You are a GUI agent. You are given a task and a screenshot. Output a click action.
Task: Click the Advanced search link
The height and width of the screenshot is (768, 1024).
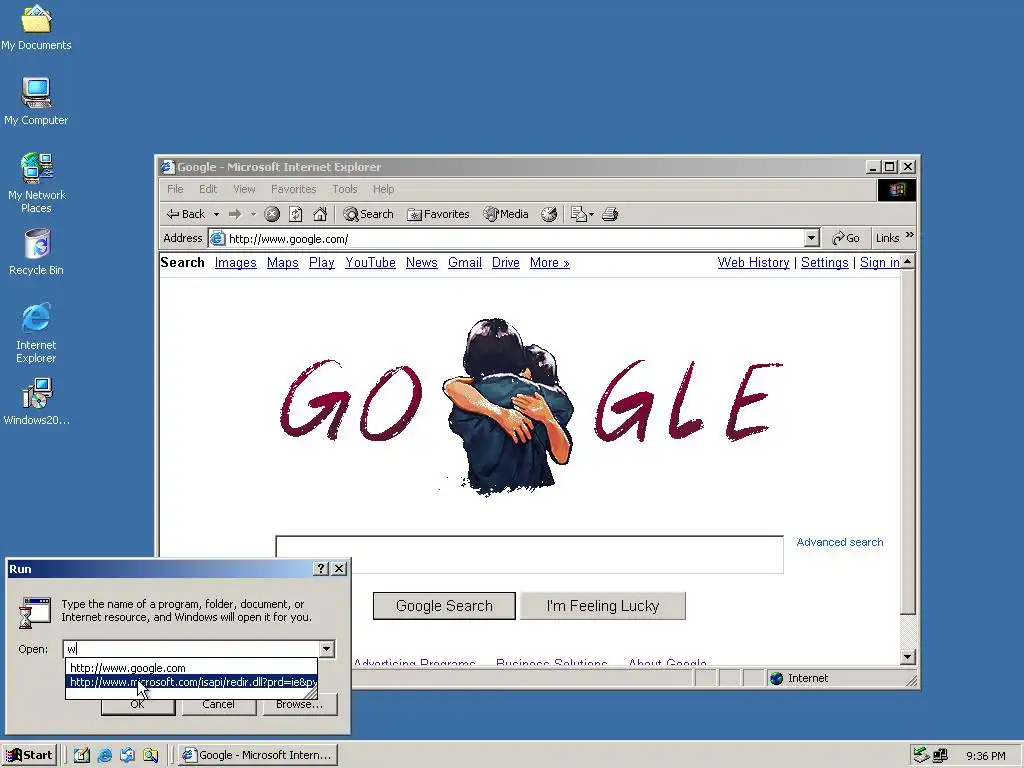pyautogui.click(x=840, y=542)
